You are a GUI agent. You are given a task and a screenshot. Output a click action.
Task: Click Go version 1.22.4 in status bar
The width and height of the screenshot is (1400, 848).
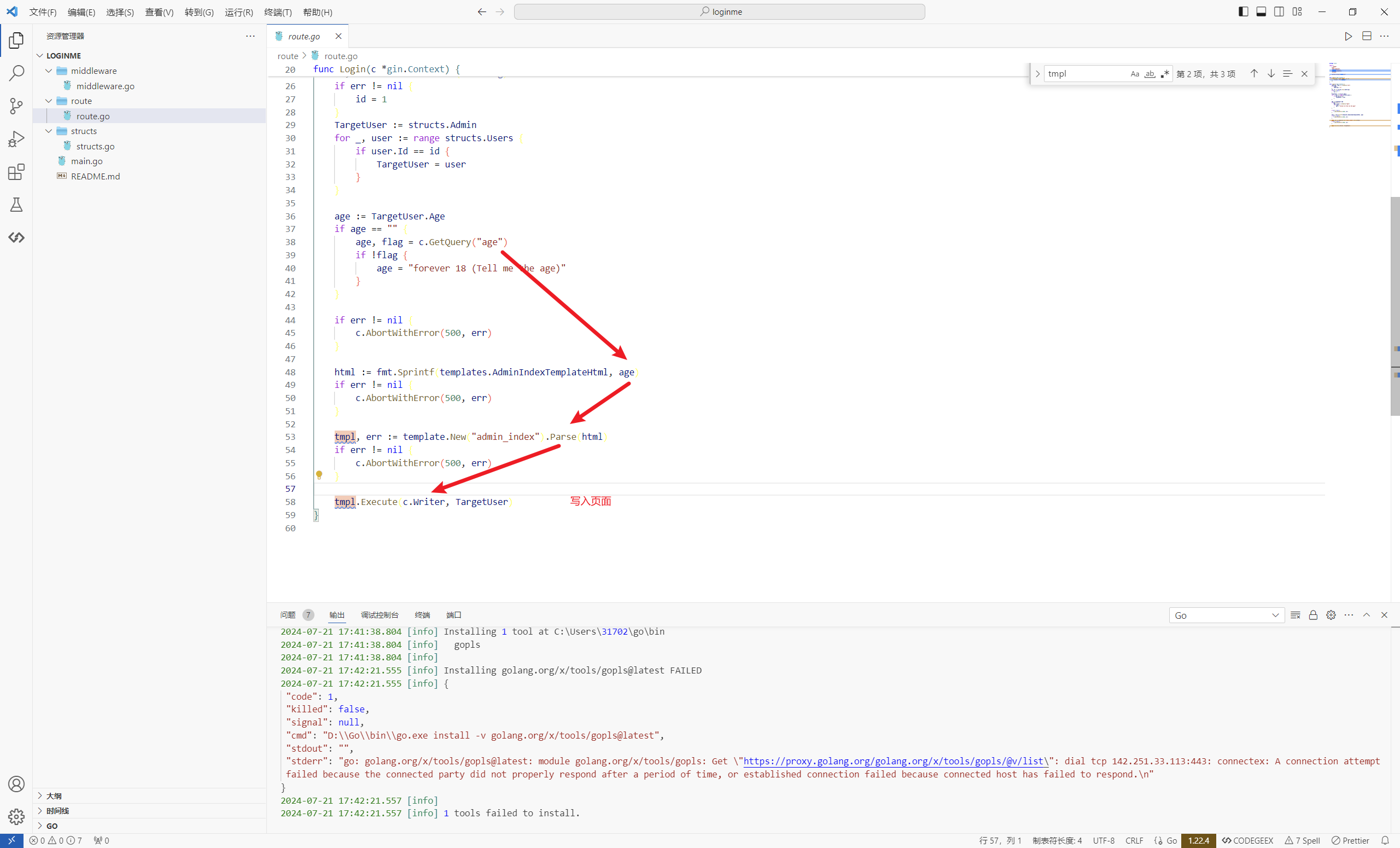click(1198, 840)
